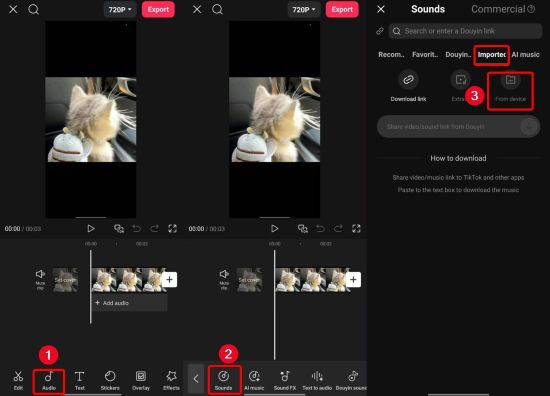
Task: Play the preview in the middle screen
Action: pos(275,229)
